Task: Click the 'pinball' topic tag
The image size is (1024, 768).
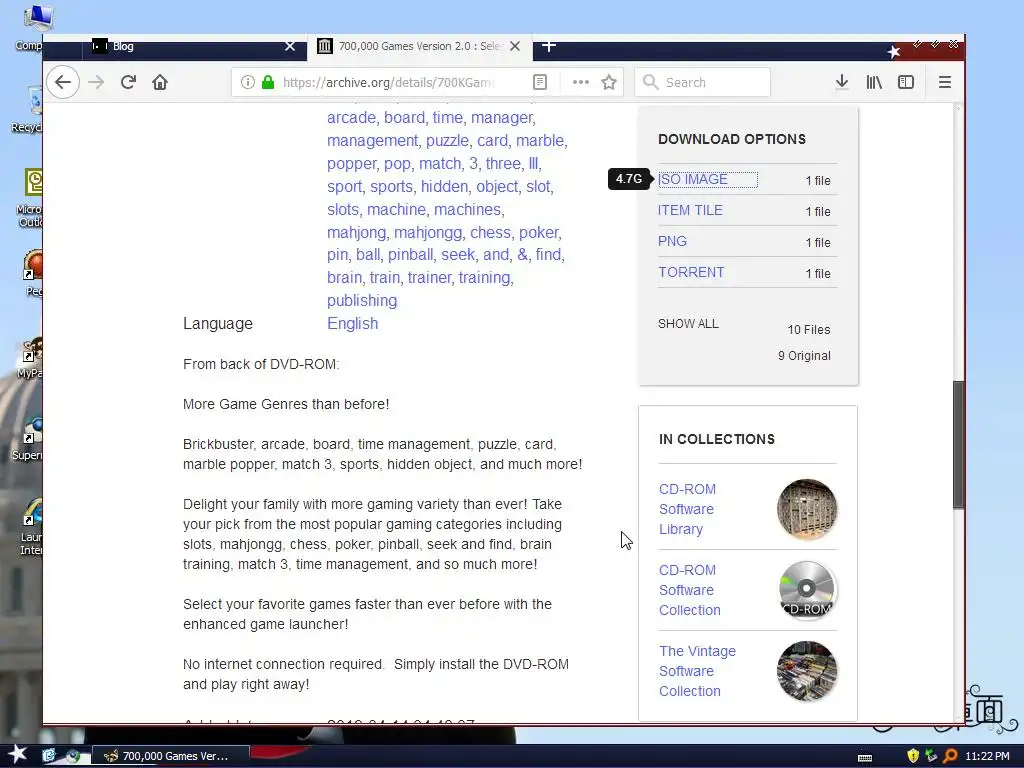Action: pos(410,255)
